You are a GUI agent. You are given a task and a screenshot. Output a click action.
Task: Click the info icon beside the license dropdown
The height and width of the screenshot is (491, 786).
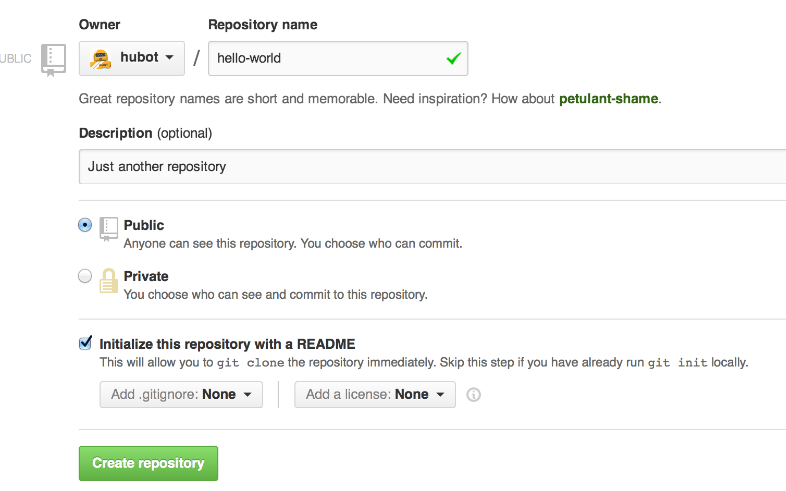click(474, 395)
